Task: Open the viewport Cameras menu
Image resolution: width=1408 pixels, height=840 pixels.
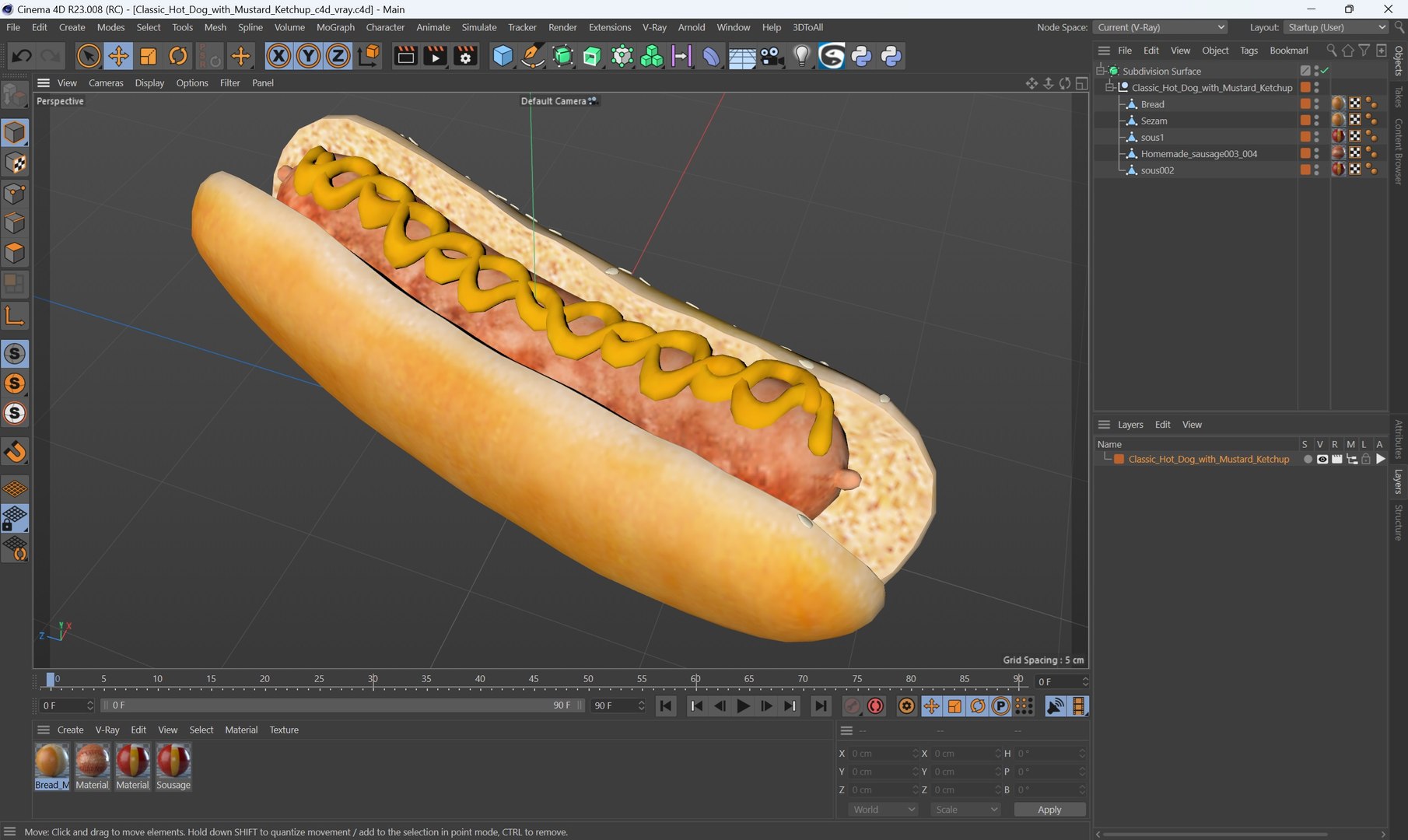Action: click(x=106, y=83)
